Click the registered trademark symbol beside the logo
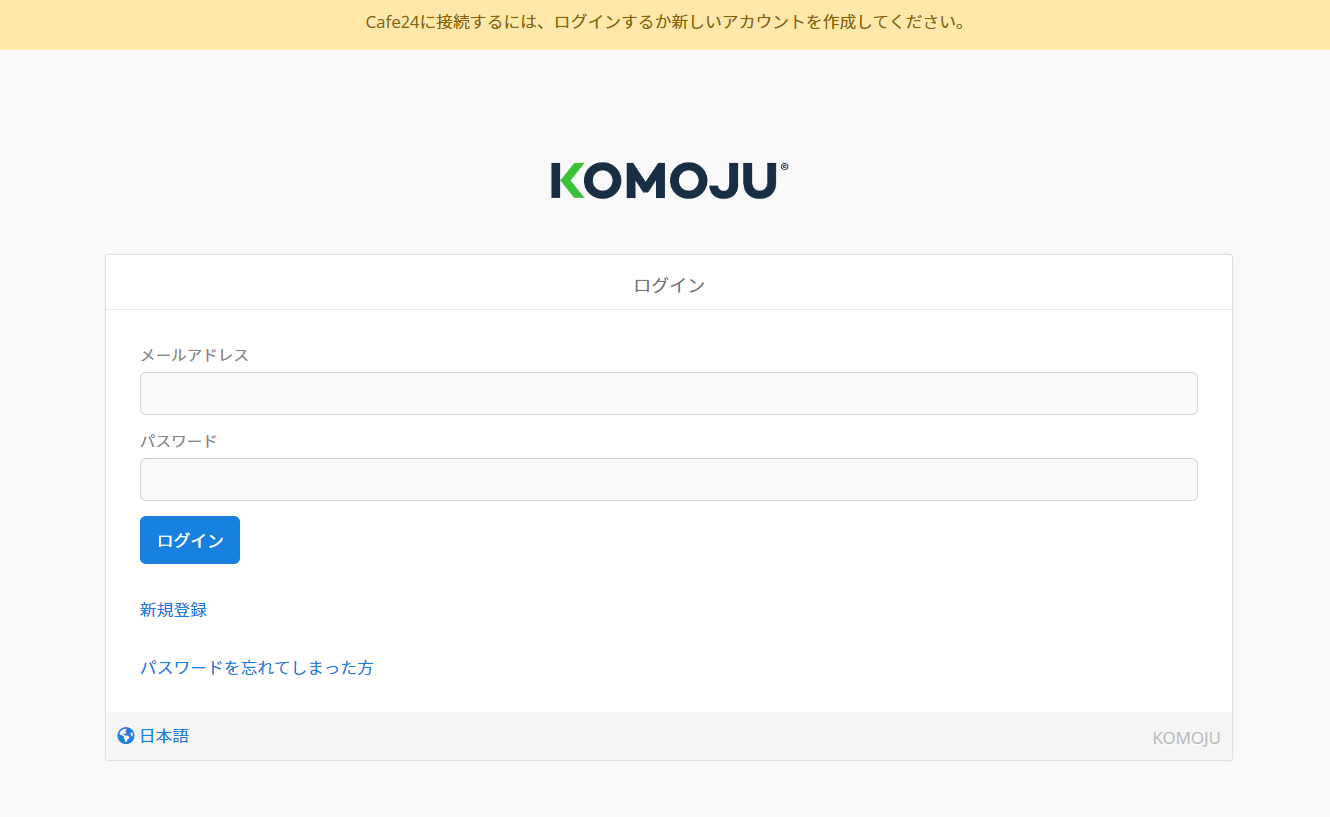This screenshot has height=817, width=1330. pyautogui.click(x=784, y=167)
